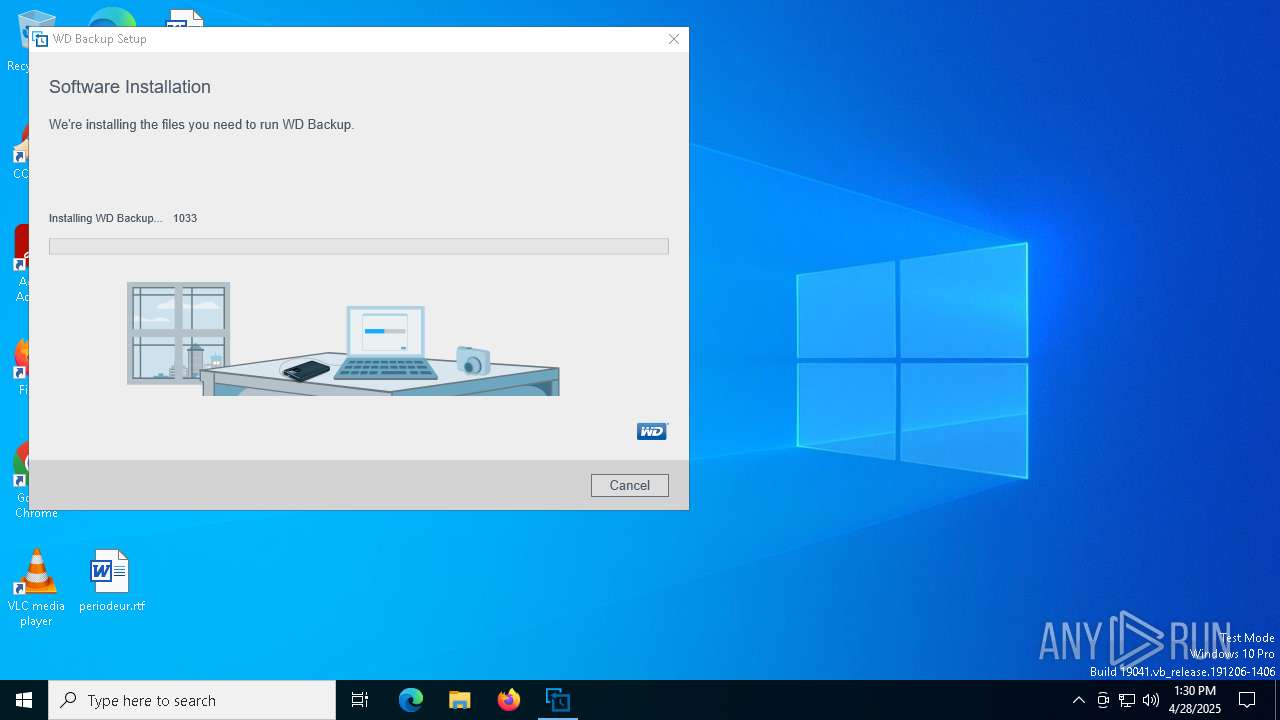Click the "Installing WD Backup..." status text
The height and width of the screenshot is (720, 1280).
[105, 218]
